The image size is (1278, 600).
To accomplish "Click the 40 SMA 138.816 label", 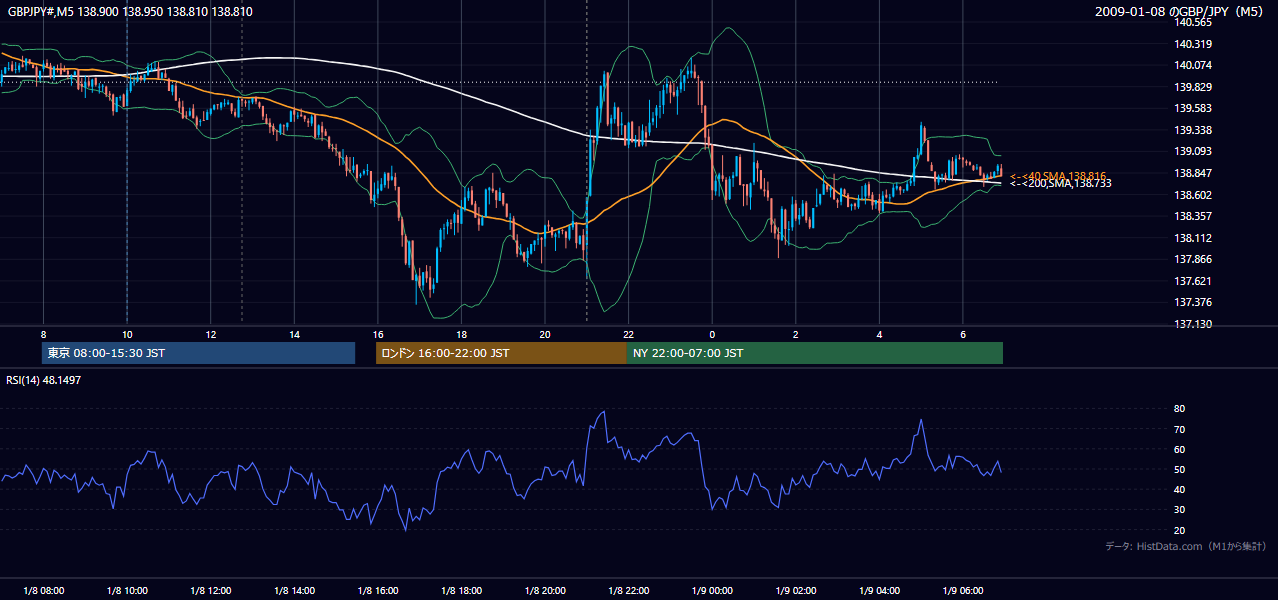I will coord(1059,175).
